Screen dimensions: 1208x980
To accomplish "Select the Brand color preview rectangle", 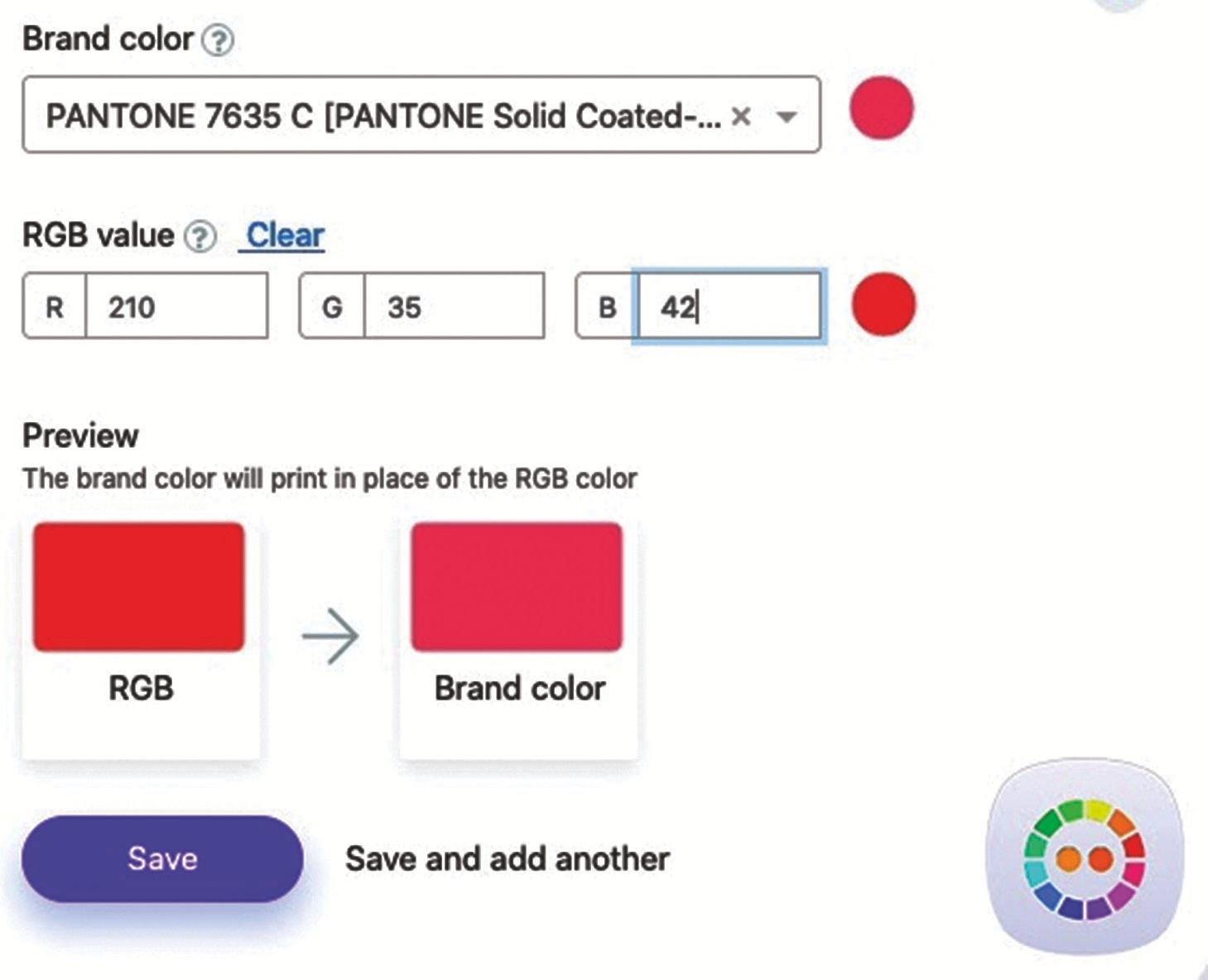I will (x=517, y=586).
